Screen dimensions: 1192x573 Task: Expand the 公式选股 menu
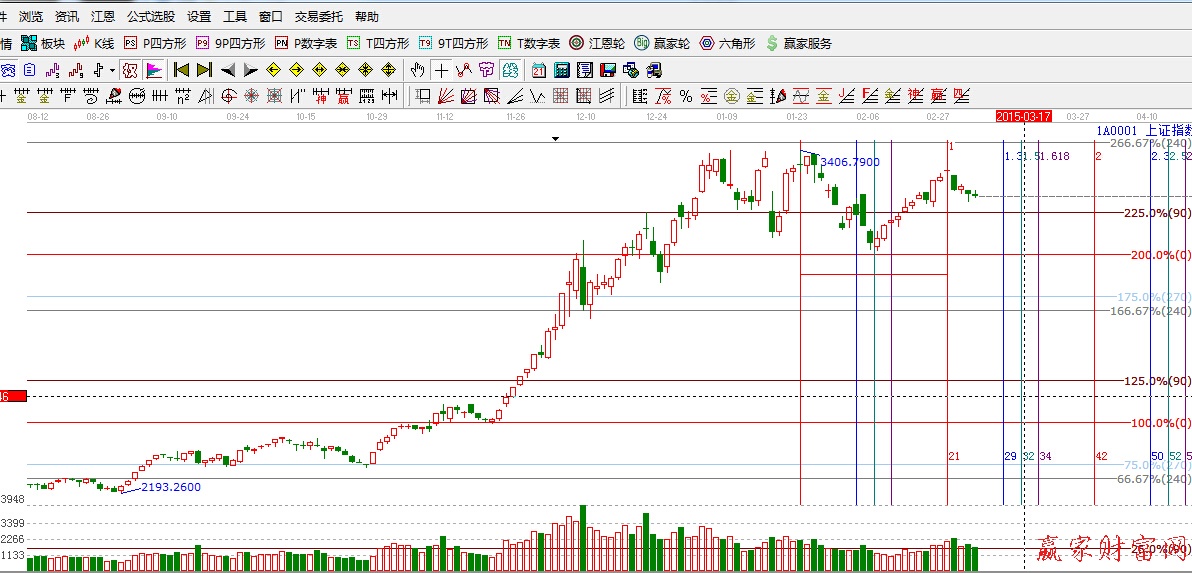[x=150, y=17]
